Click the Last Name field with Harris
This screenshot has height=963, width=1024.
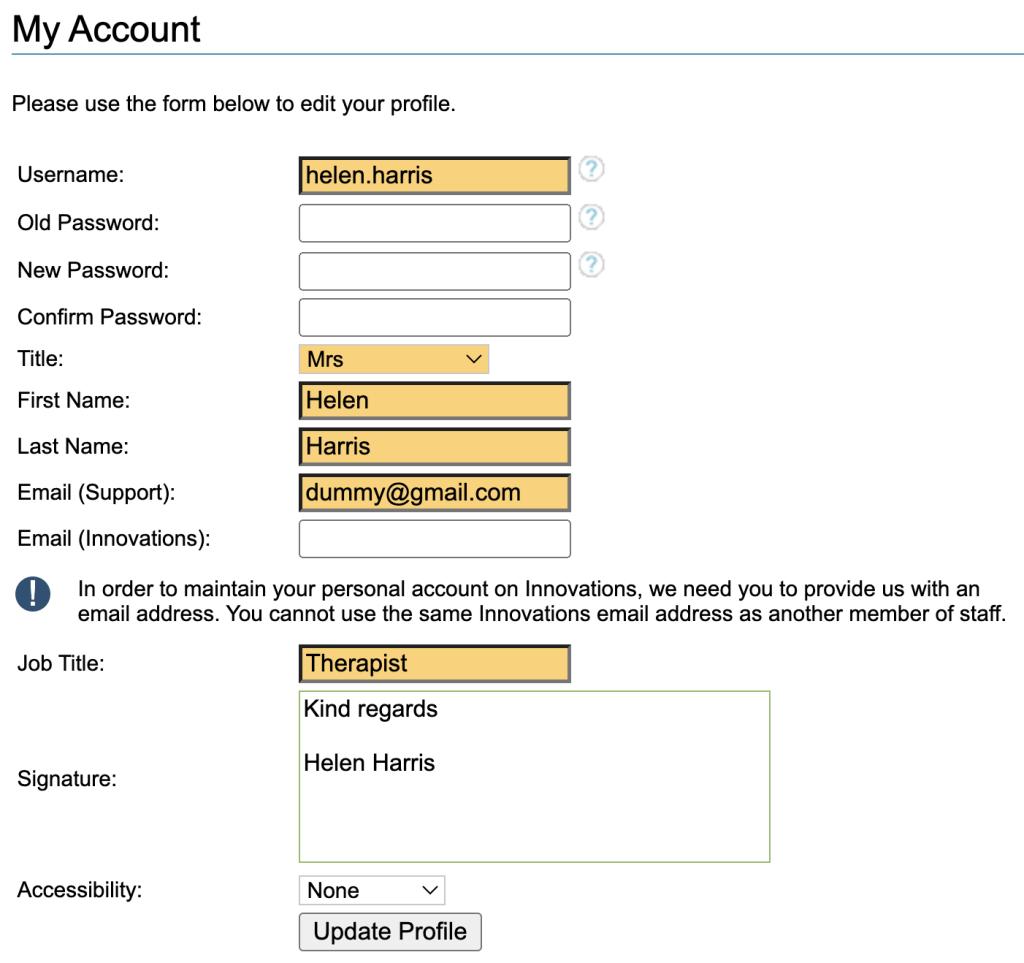tap(434, 447)
